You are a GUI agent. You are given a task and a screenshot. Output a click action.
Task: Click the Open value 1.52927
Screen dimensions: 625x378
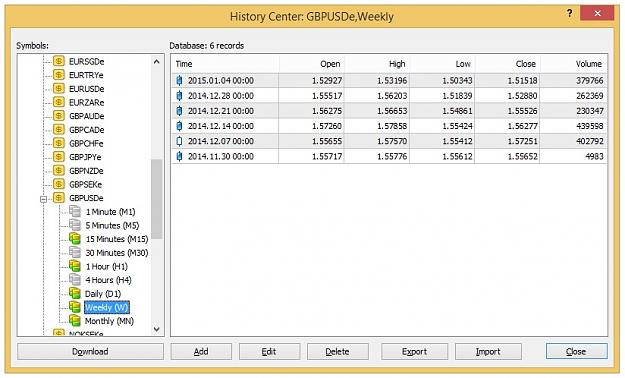[x=327, y=81]
